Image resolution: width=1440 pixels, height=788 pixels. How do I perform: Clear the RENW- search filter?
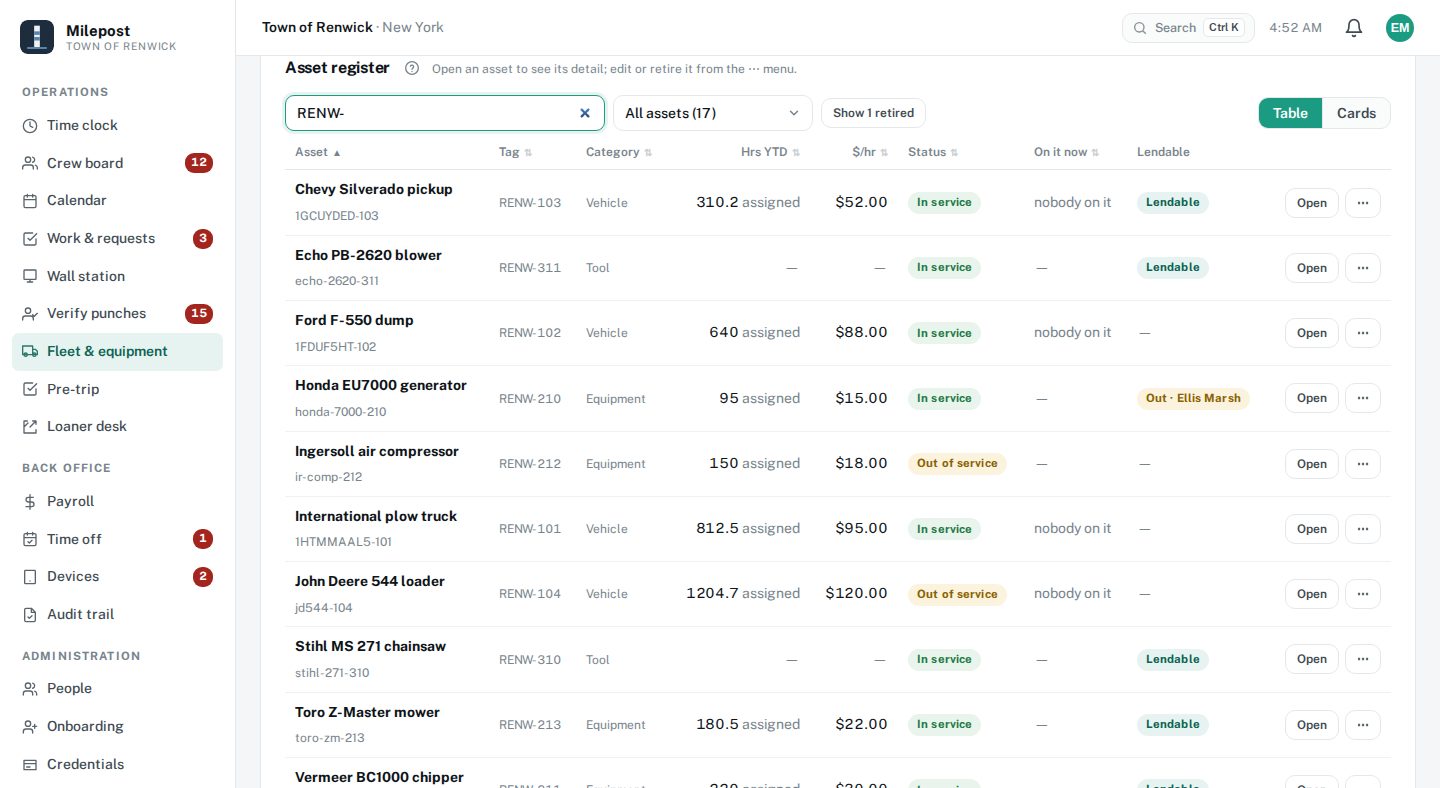click(x=585, y=113)
